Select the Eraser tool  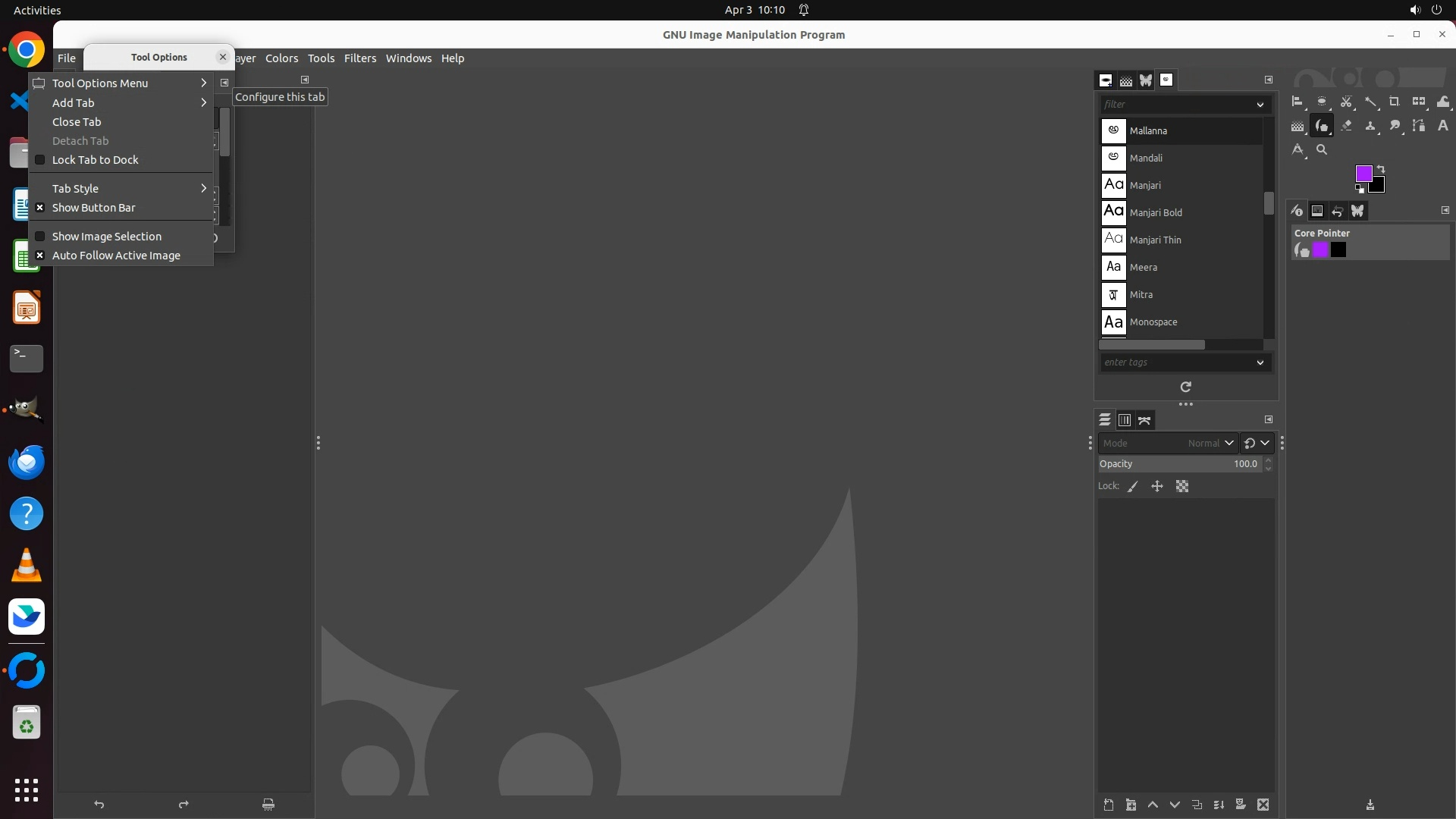[x=1346, y=126]
